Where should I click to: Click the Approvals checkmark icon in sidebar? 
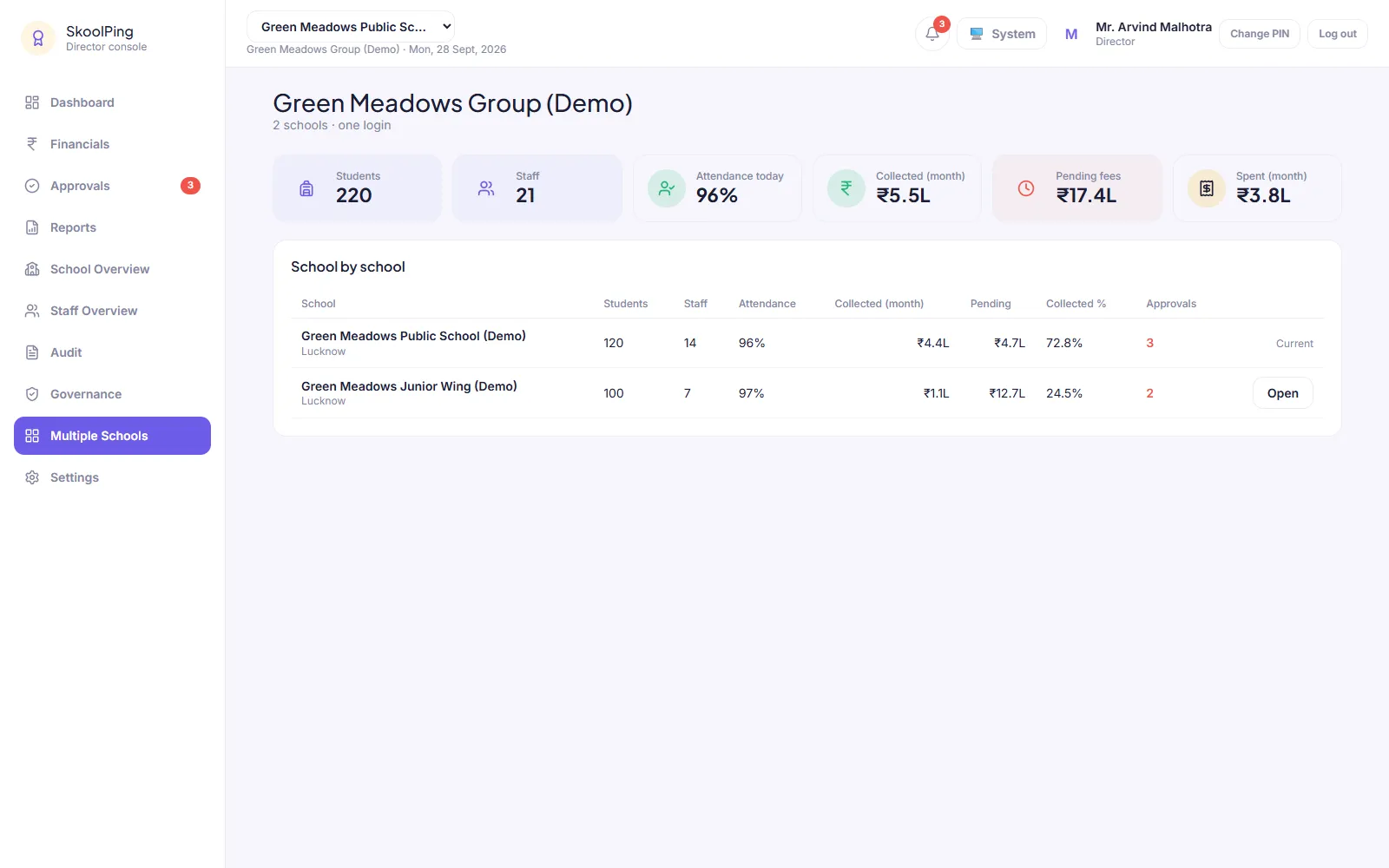click(32, 186)
